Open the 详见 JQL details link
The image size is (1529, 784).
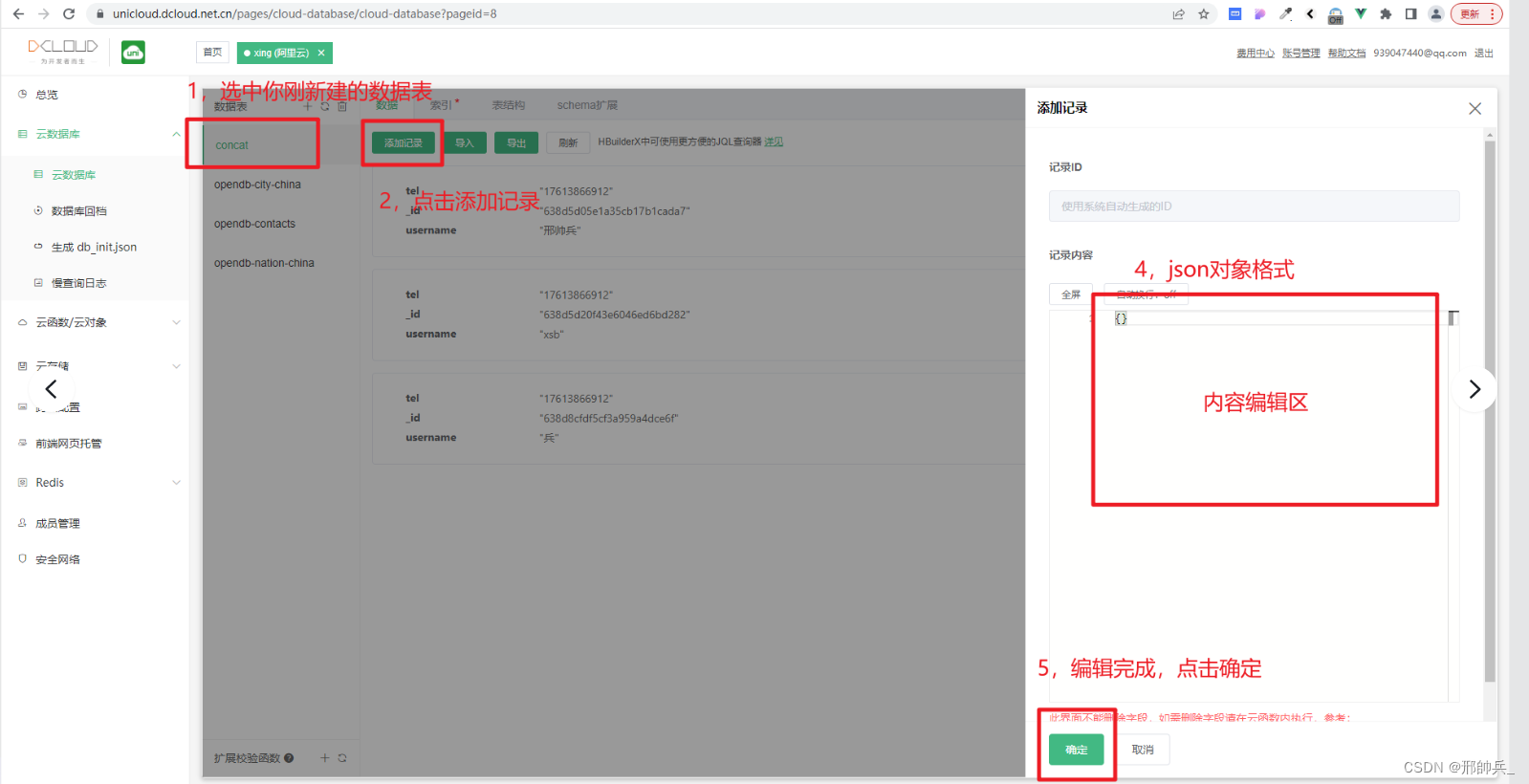[x=774, y=142]
